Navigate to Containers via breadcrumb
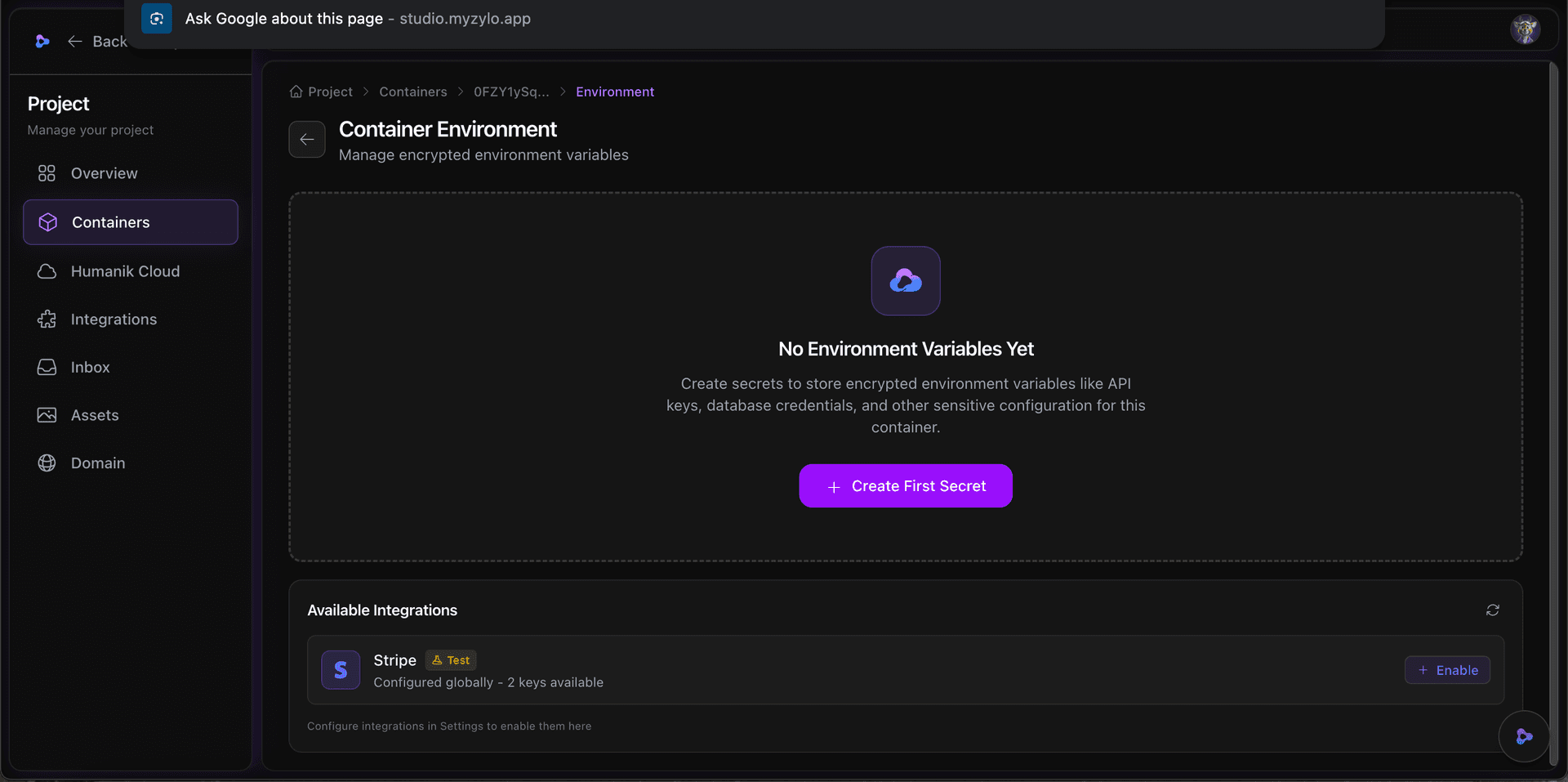Image resolution: width=1568 pixels, height=782 pixels. pyautogui.click(x=412, y=92)
